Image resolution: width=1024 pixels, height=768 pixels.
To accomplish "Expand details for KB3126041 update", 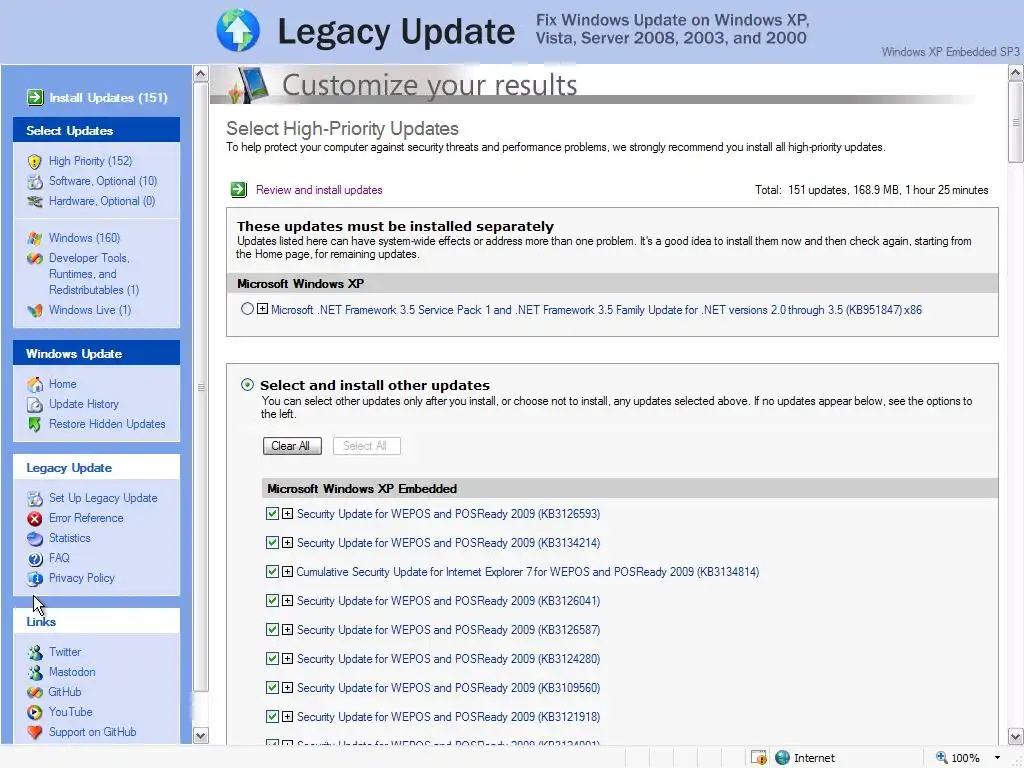I will pyautogui.click(x=287, y=601).
